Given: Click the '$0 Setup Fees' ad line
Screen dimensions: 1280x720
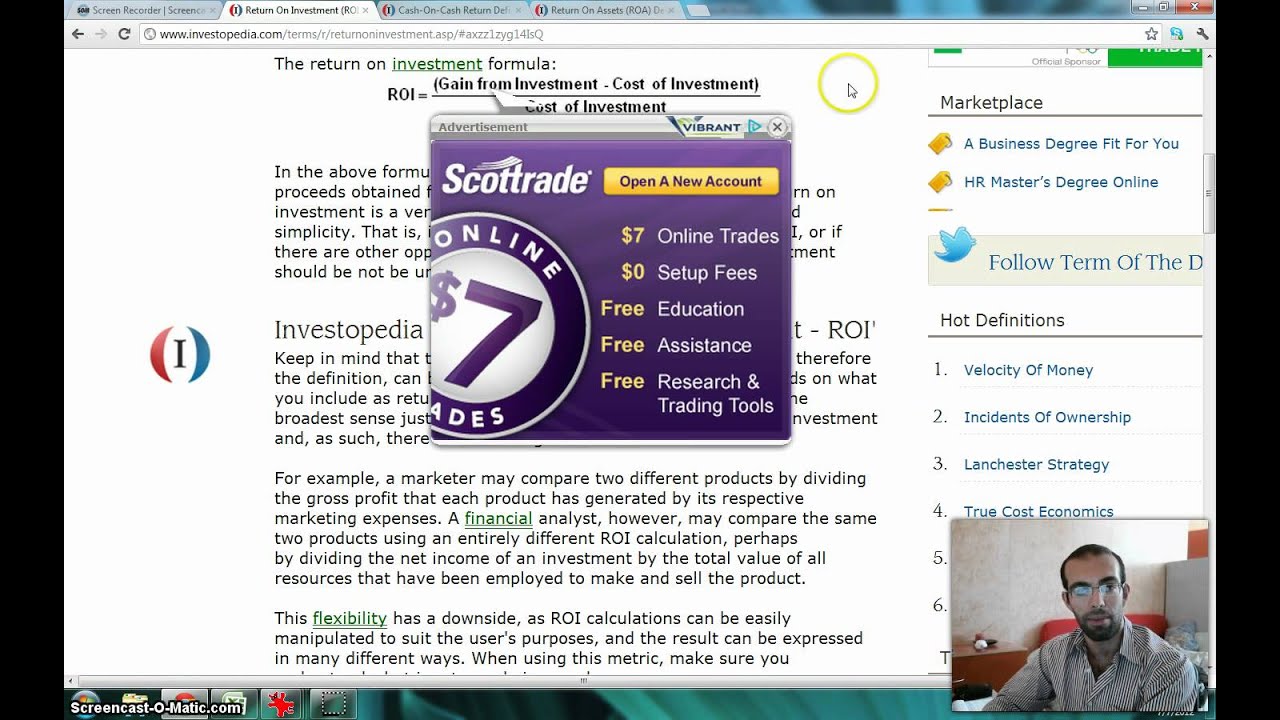Looking at the screenshot, I should (x=688, y=272).
